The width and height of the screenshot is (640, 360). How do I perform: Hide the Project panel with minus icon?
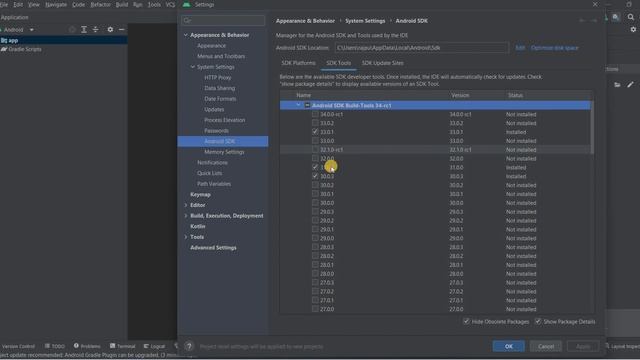pyautogui.click(x=122, y=29)
